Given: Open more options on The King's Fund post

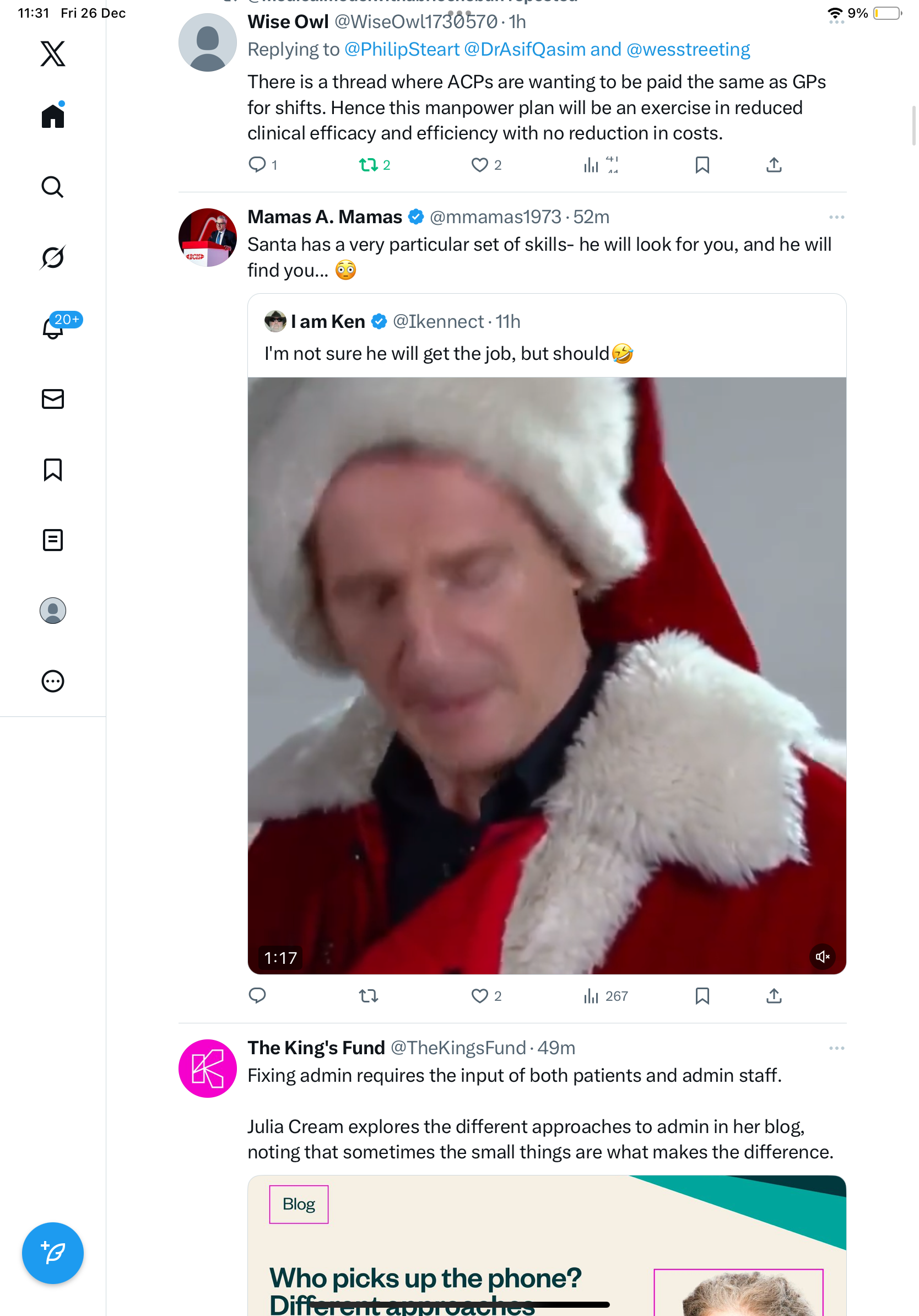Looking at the screenshot, I should click(836, 1048).
